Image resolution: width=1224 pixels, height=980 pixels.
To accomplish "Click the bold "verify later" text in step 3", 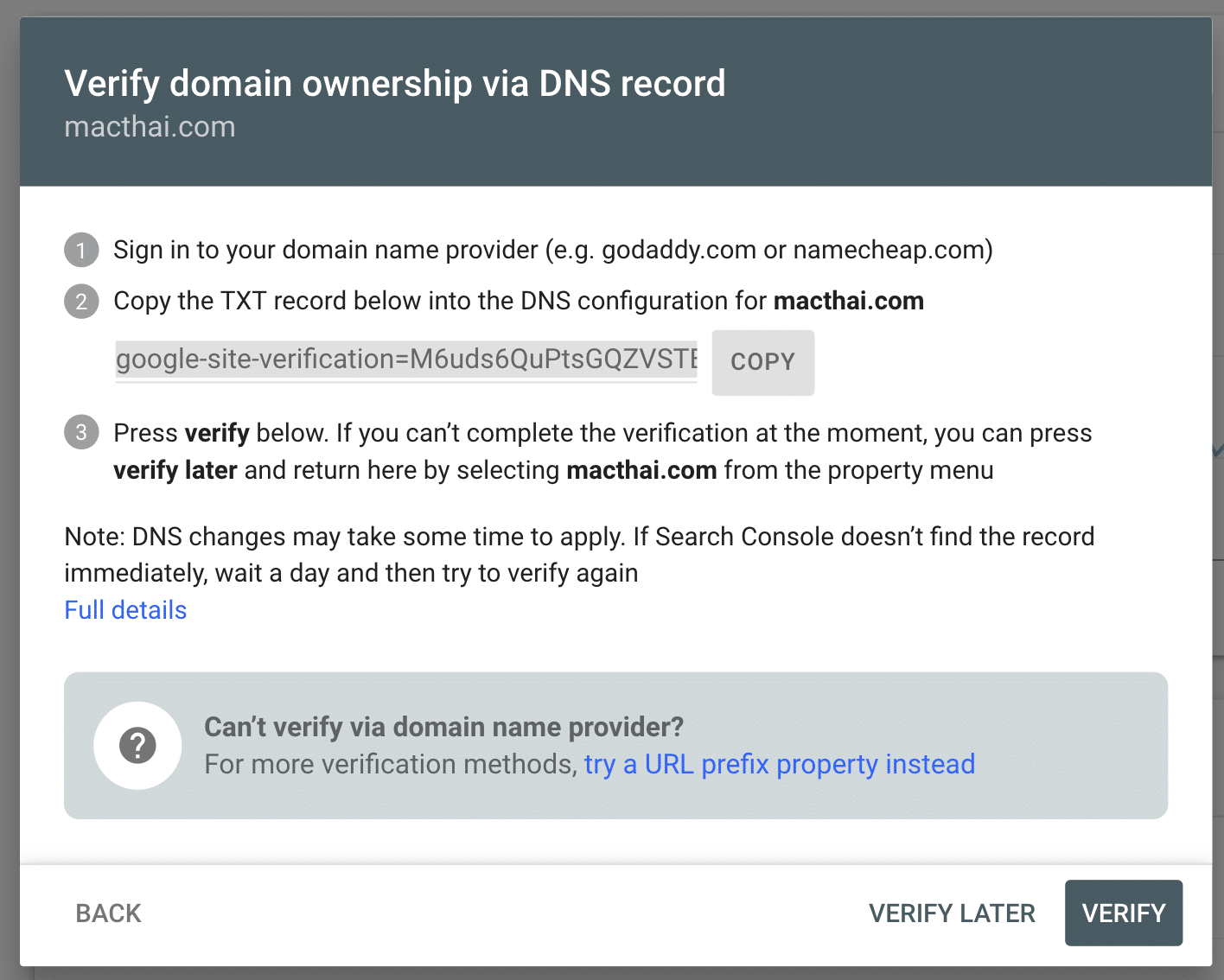I will (175, 470).
